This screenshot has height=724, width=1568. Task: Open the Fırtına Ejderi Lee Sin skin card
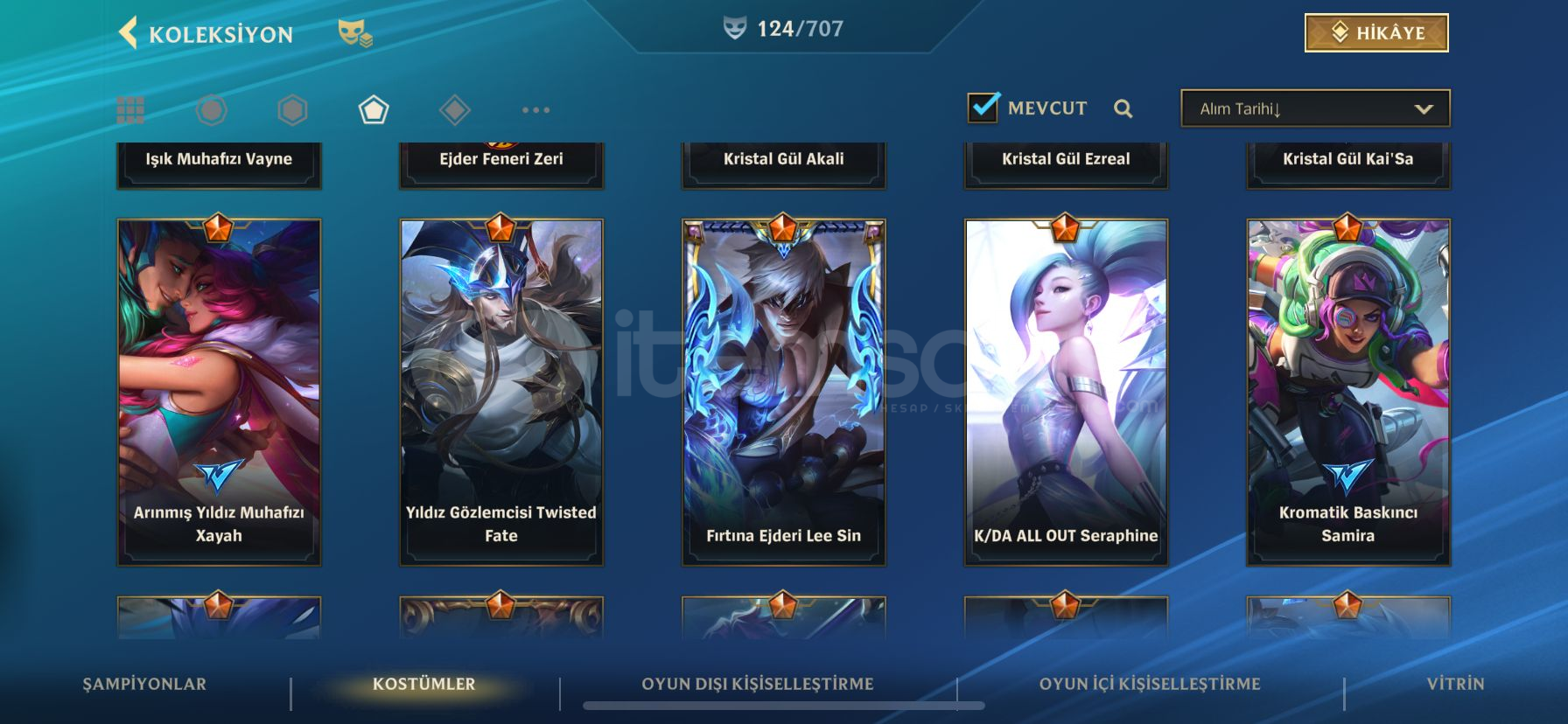coord(783,392)
